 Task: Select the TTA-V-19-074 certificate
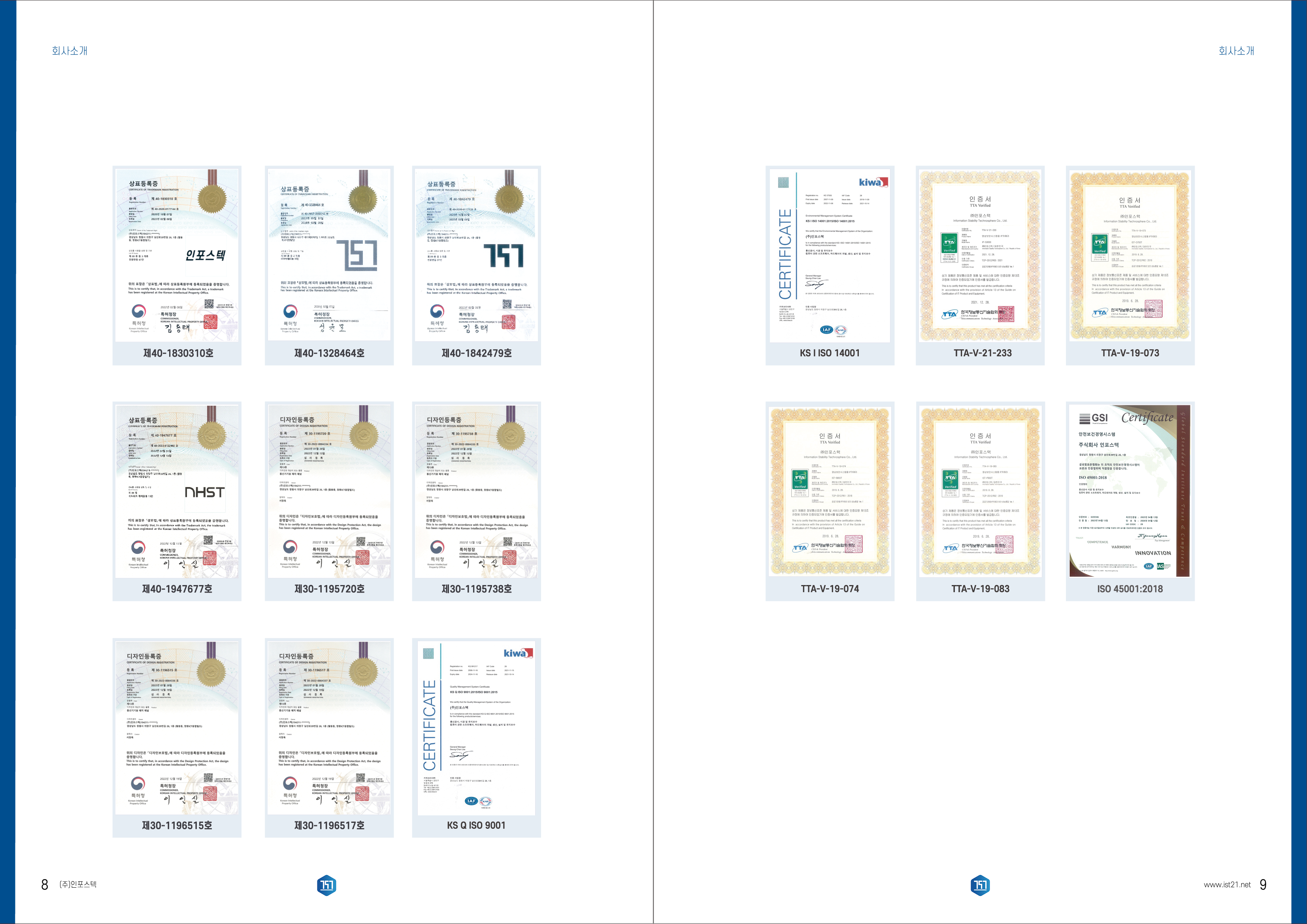[830, 491]
